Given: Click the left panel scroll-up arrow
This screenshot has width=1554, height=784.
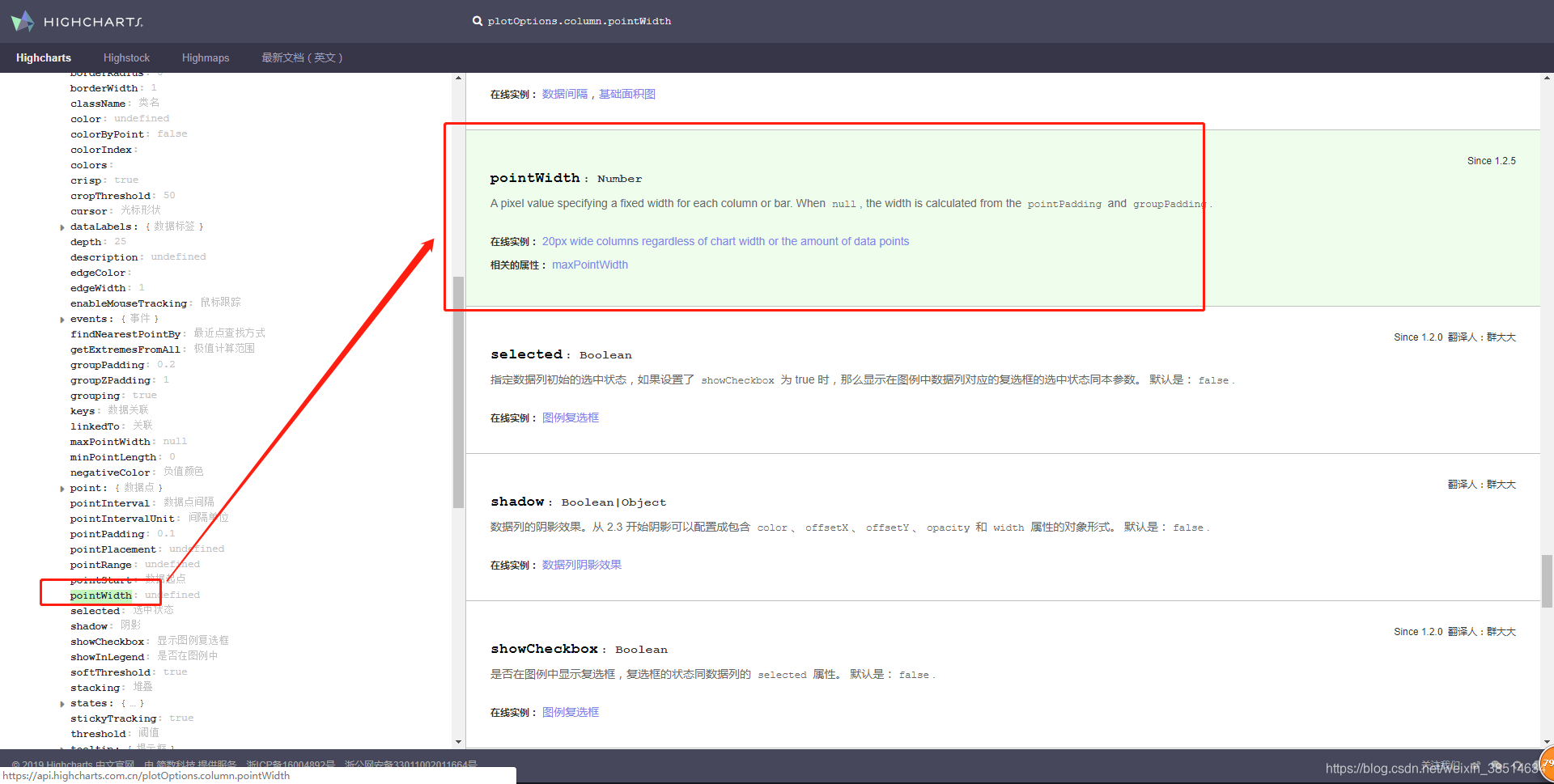Looking at the screenshot, I should coord(458,78).
